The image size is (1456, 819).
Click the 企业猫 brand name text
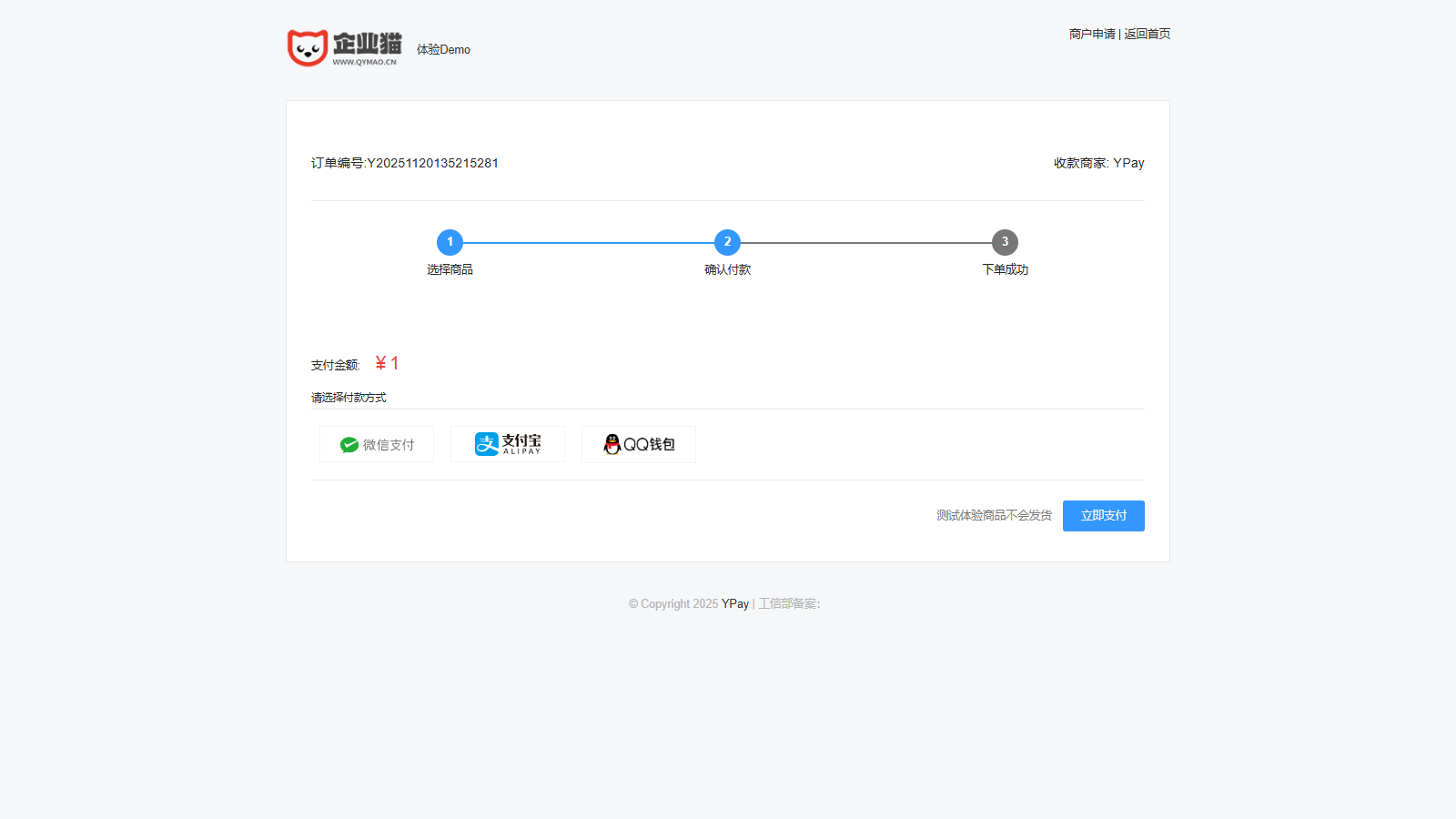[x=367, y=43]
